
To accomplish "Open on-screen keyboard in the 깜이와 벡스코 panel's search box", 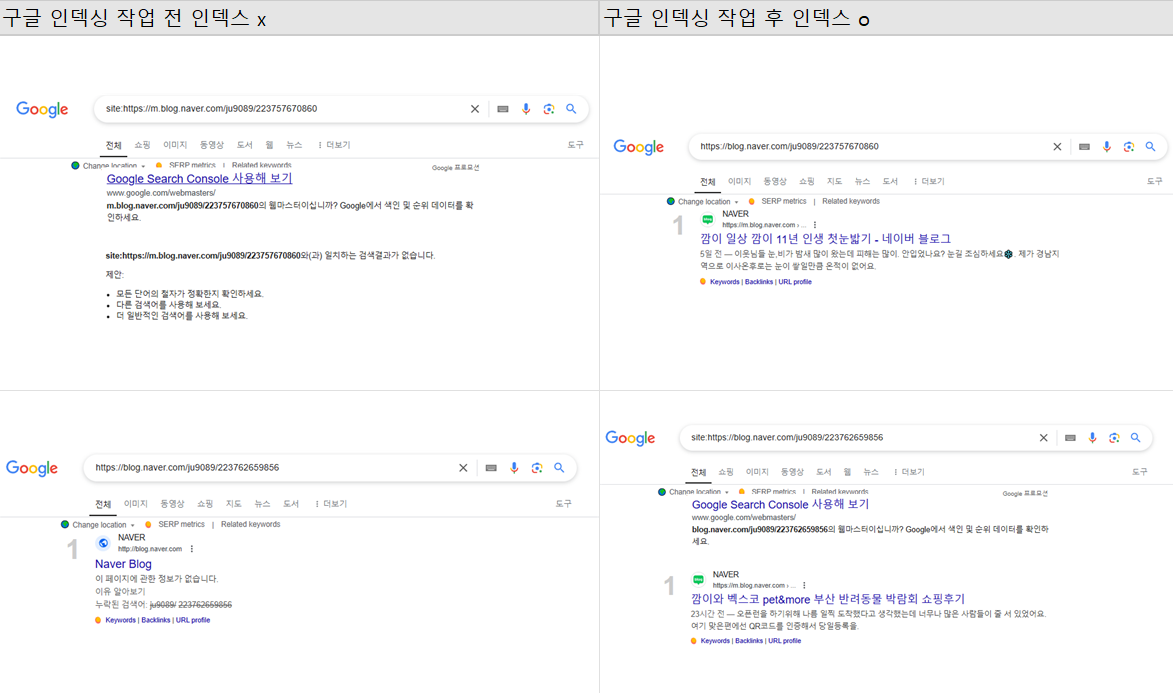I will point(1071,438).
